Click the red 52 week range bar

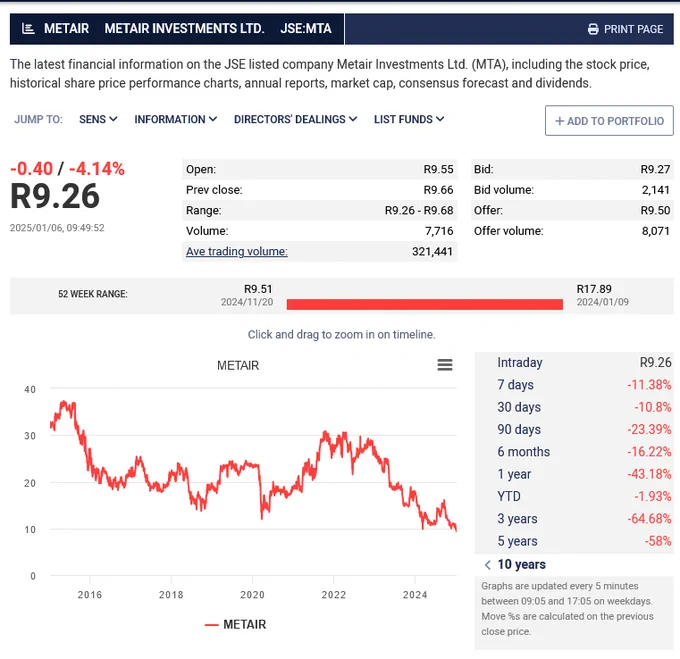pyautogui.click(x=425, y=304)
